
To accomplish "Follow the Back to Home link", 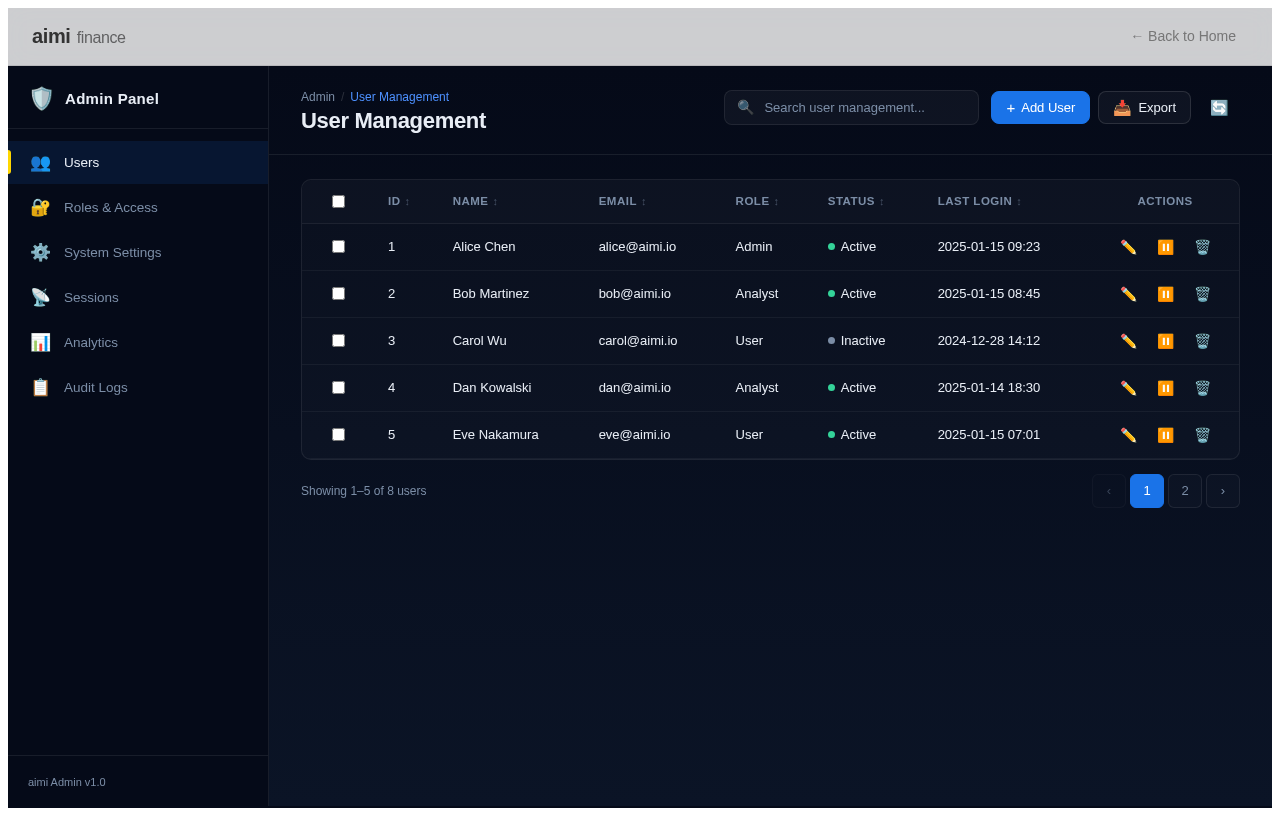I will (1183, 36).
